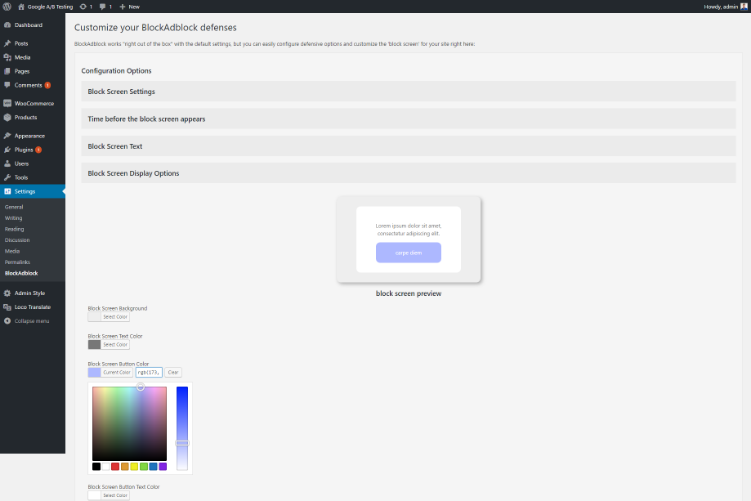
Task: Expand Block Screen Settings section
Action: tap(408, 91)
